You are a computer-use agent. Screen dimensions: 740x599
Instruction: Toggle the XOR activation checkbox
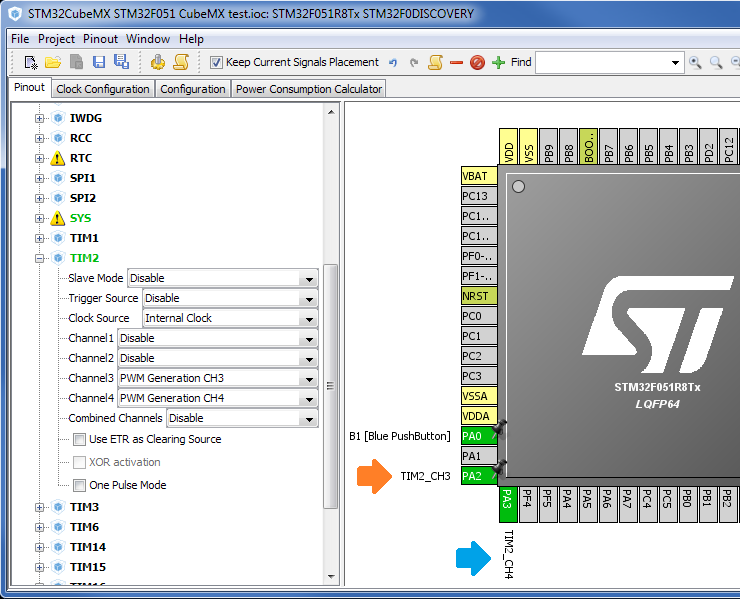pos(79,462)
